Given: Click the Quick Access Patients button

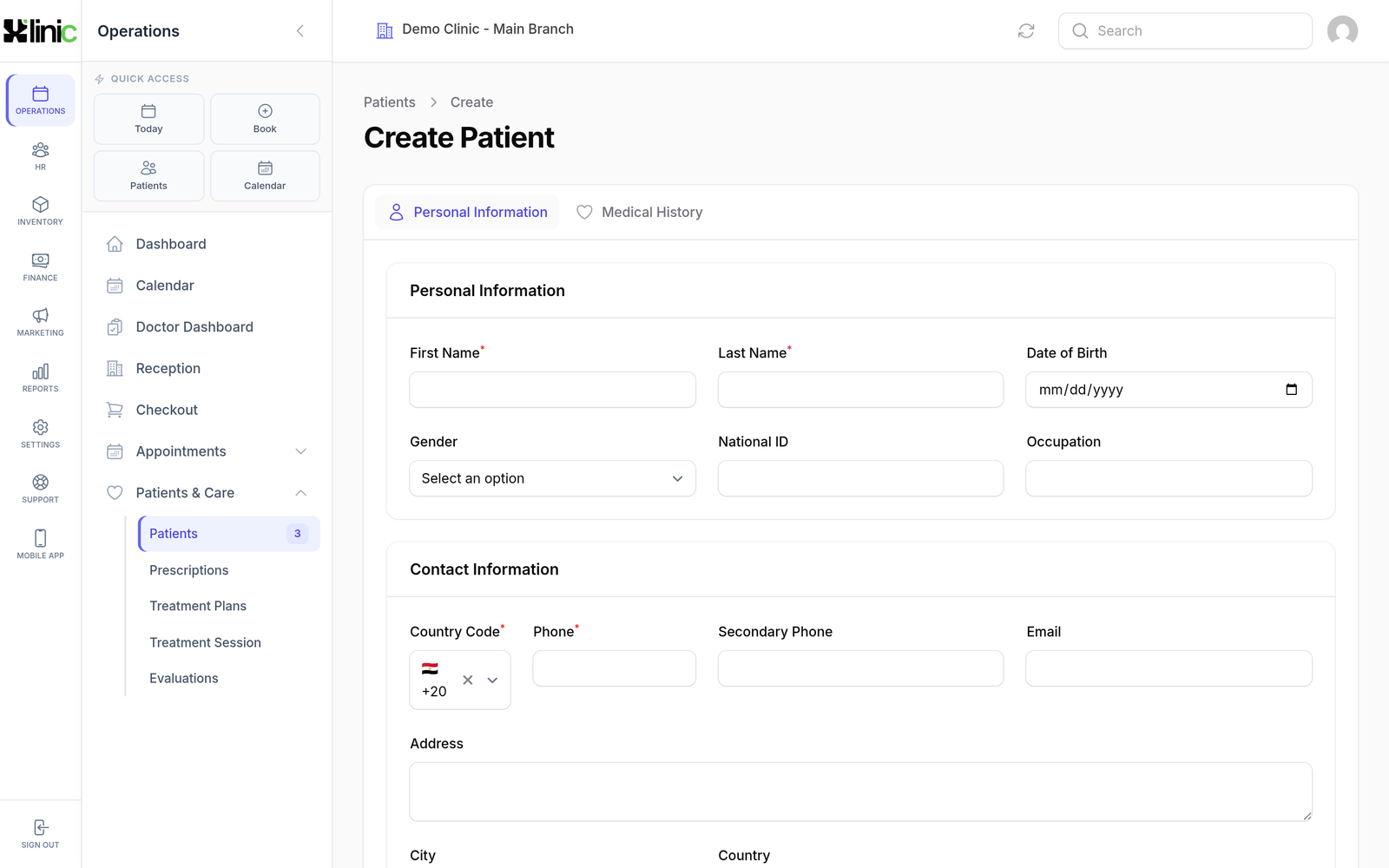Looking at the screenshot, I should pyautogui.click(x=148, y=176).
